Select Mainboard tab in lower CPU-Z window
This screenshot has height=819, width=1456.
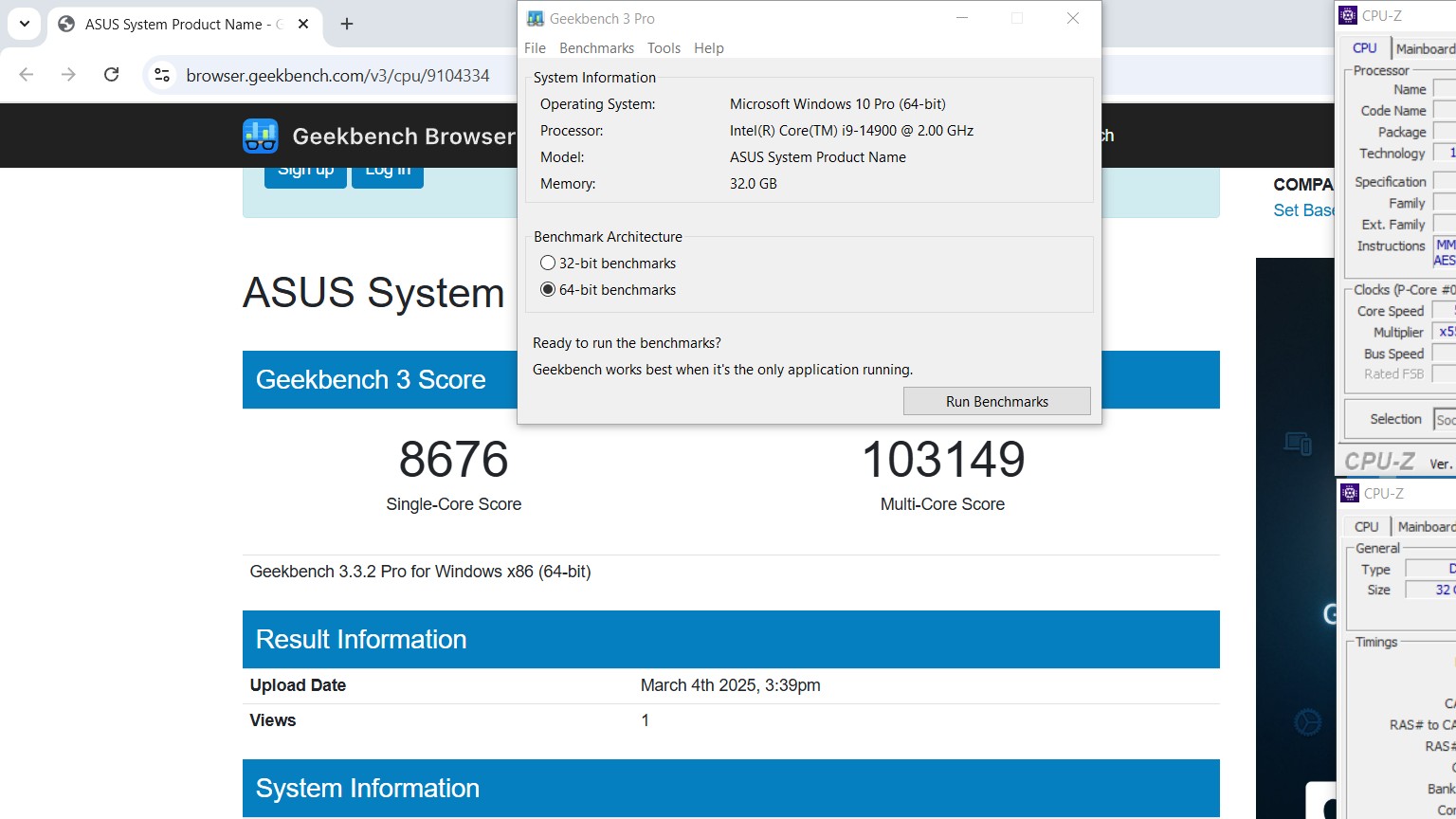[x=1426, y=526]
